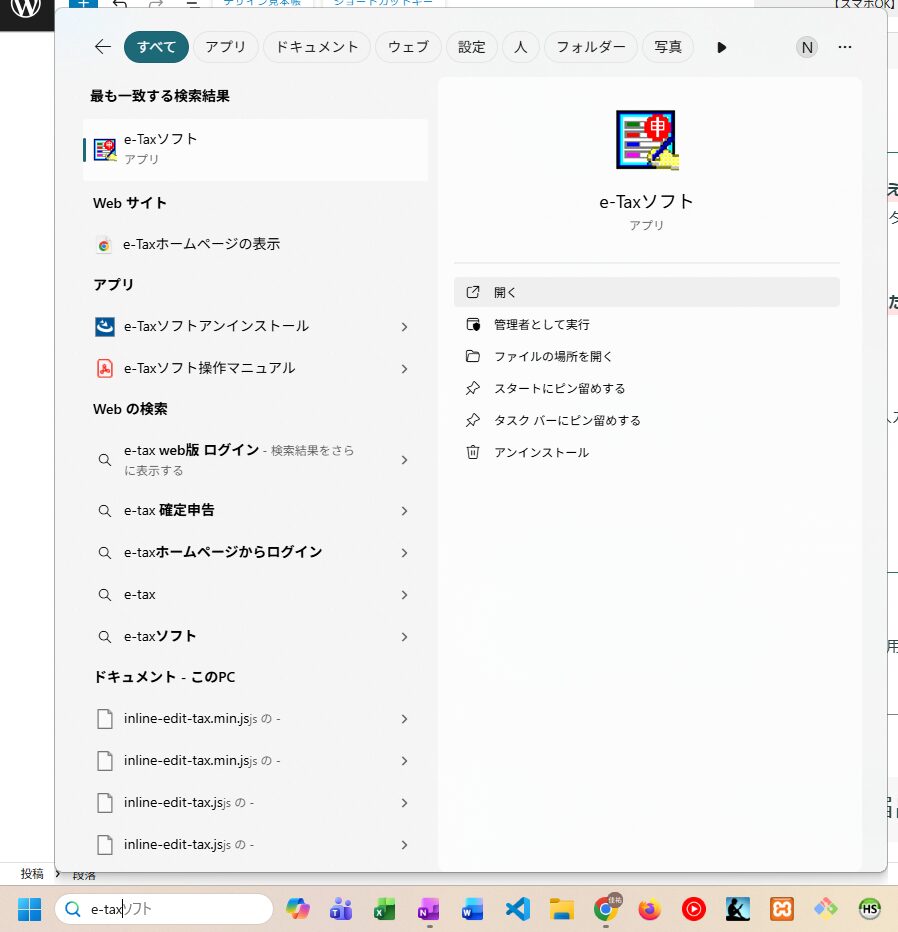Open the e-Taxソフト app result

tap(255, 149)
